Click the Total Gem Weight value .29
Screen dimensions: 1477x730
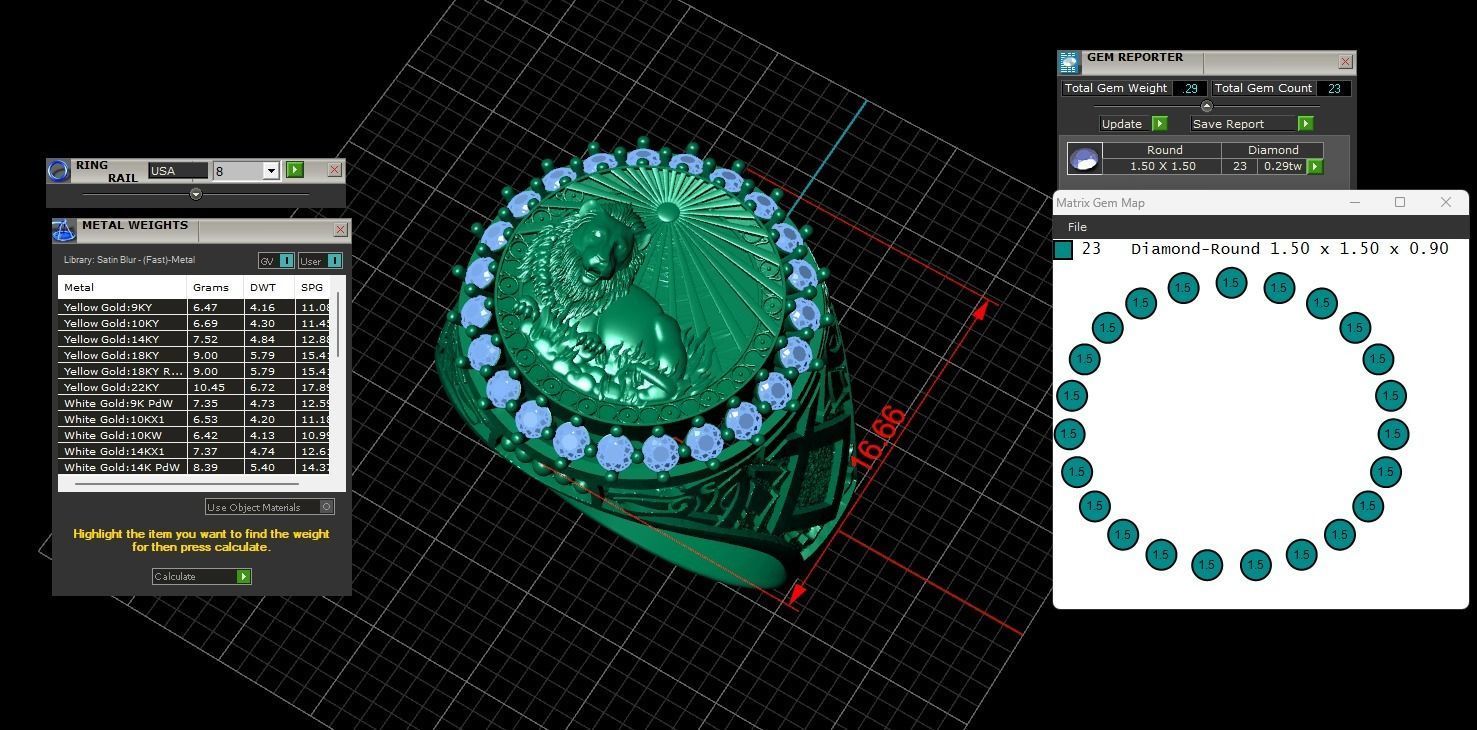pyautogui.click(x=1190, y=88)
